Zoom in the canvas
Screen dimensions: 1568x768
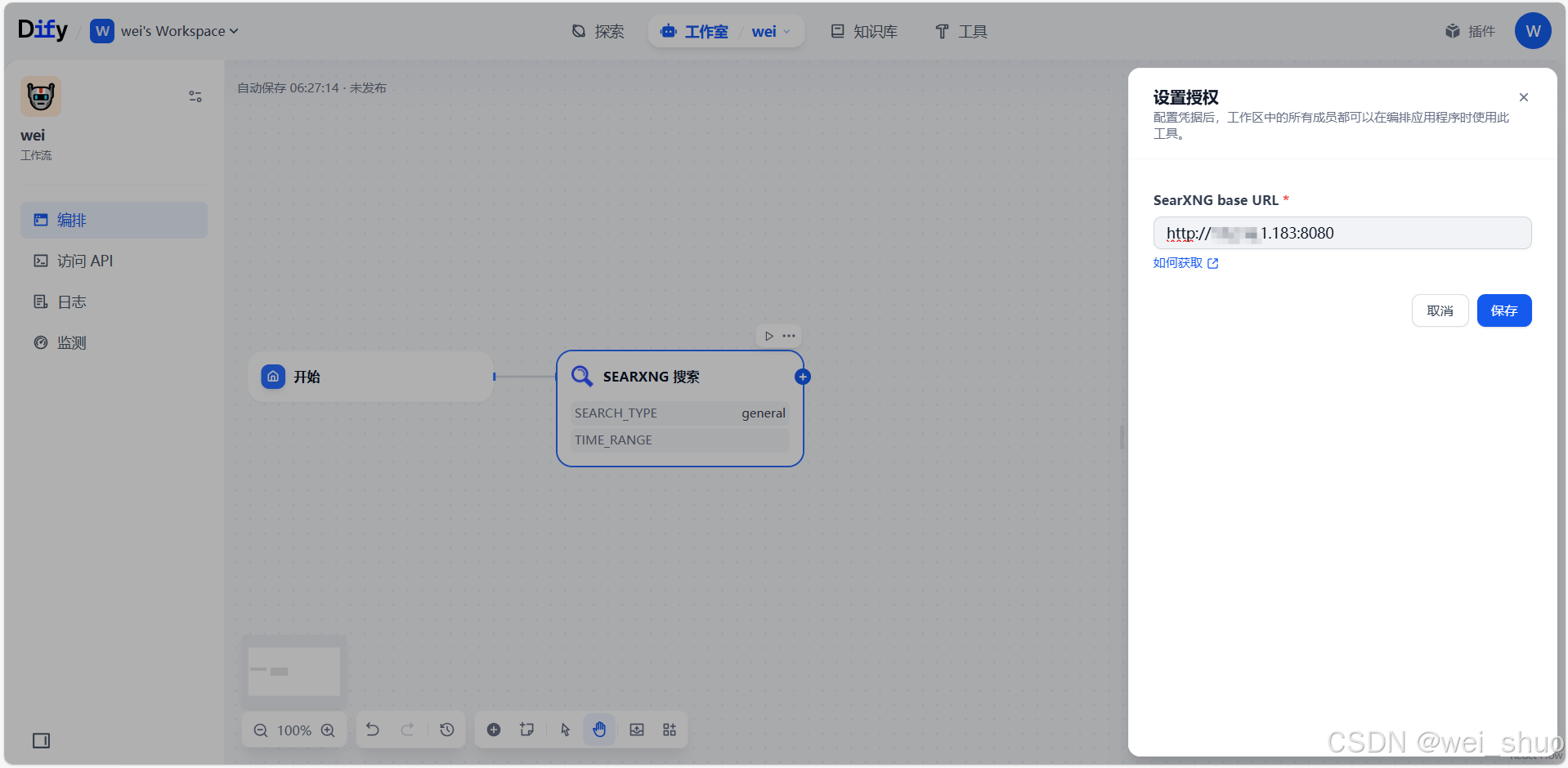328,730
